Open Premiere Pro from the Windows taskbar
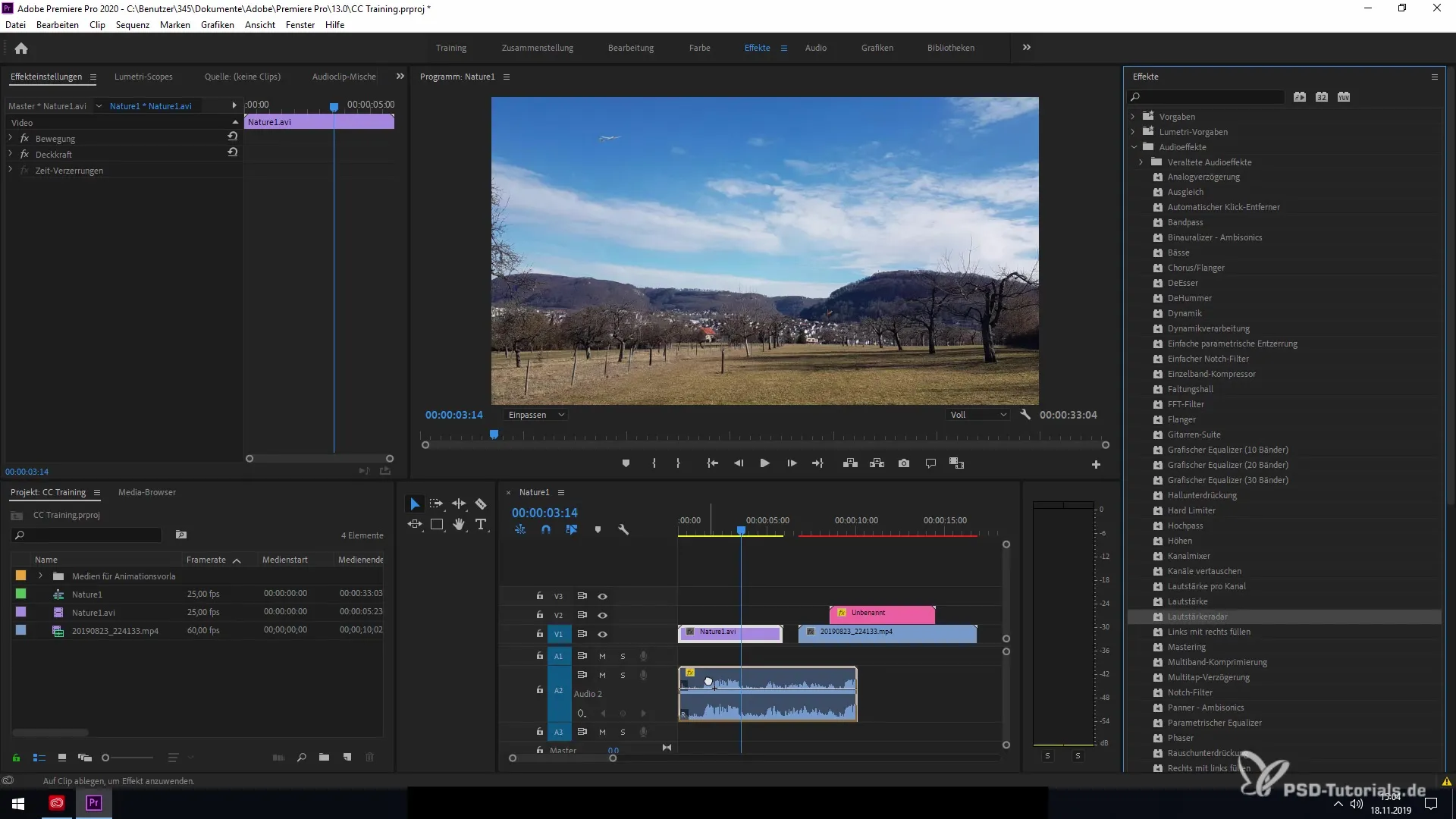Screen dimensions: 1456x819 tap(94, 803)
